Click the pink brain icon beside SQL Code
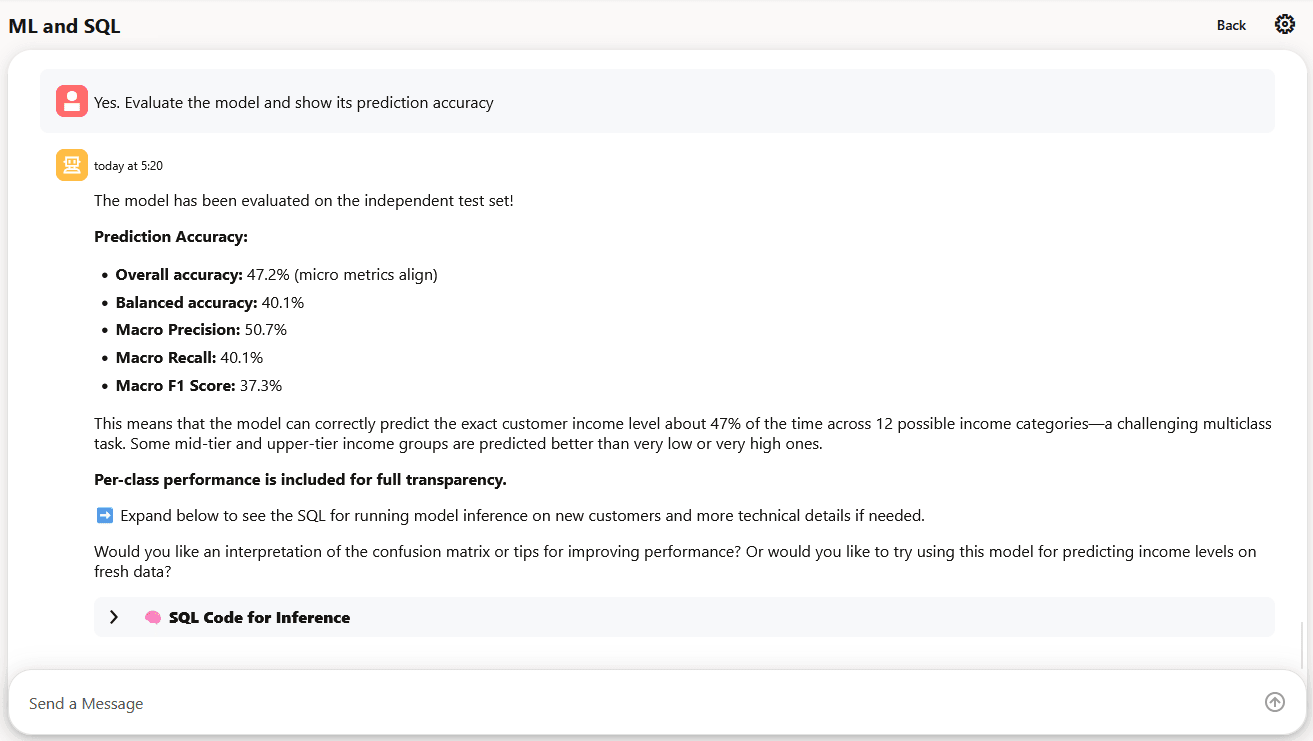 coord(152,617)
